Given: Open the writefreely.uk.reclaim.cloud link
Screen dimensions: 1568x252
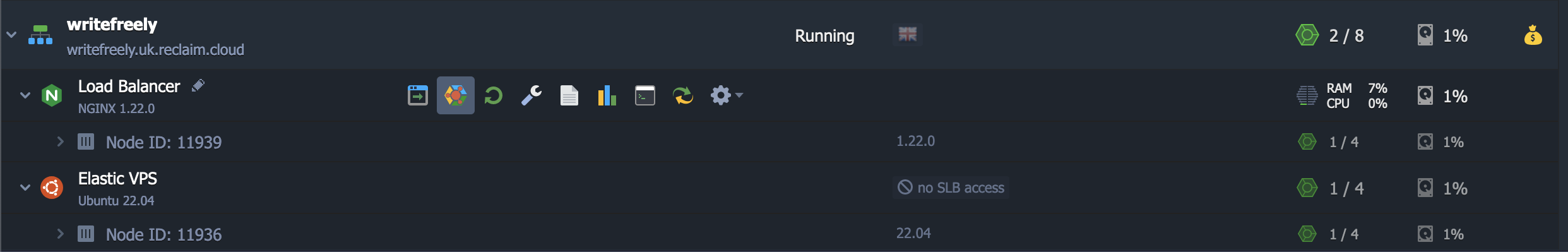Looking at the screenshot, I should 155,50.
